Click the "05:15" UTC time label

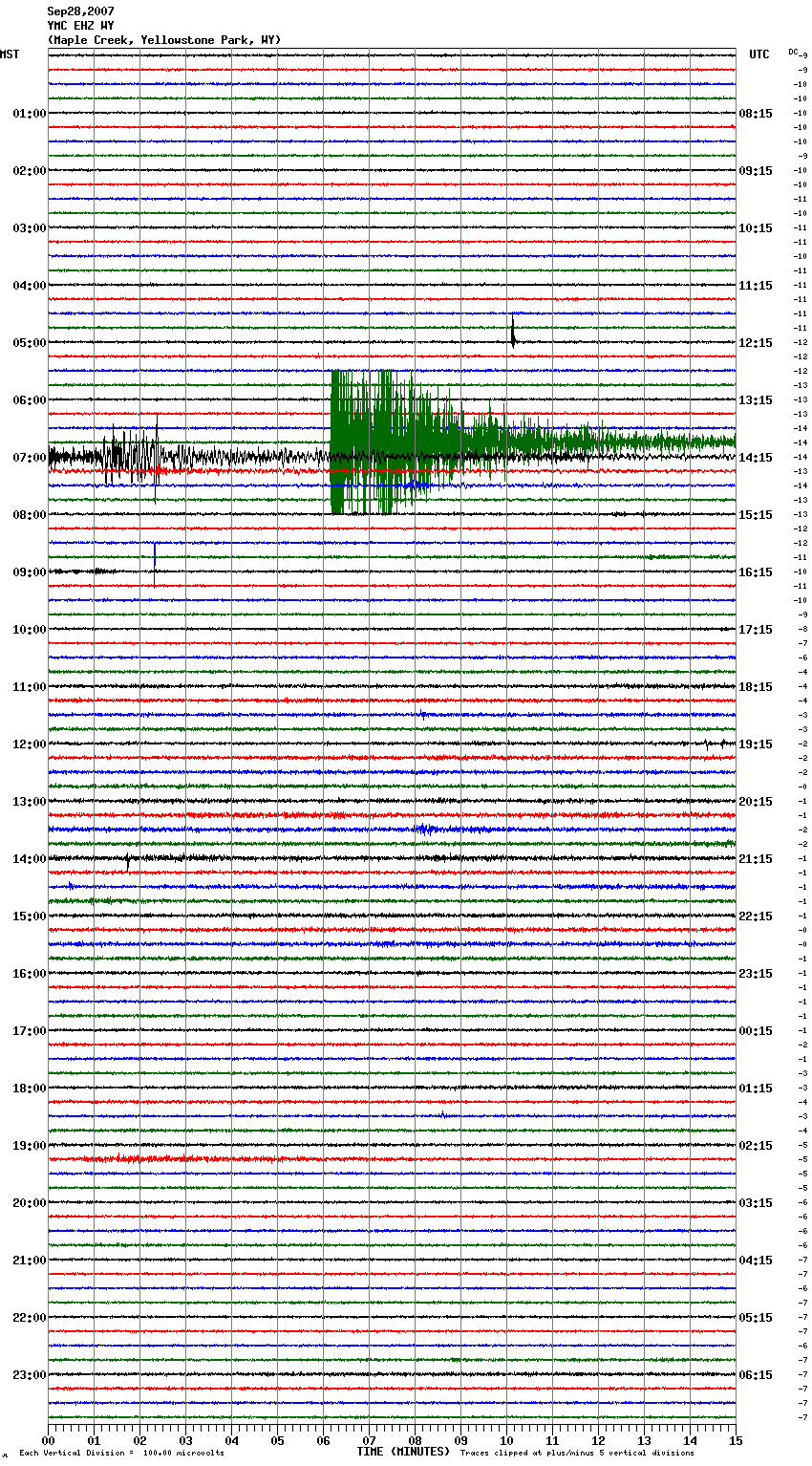click(756, 1318)
